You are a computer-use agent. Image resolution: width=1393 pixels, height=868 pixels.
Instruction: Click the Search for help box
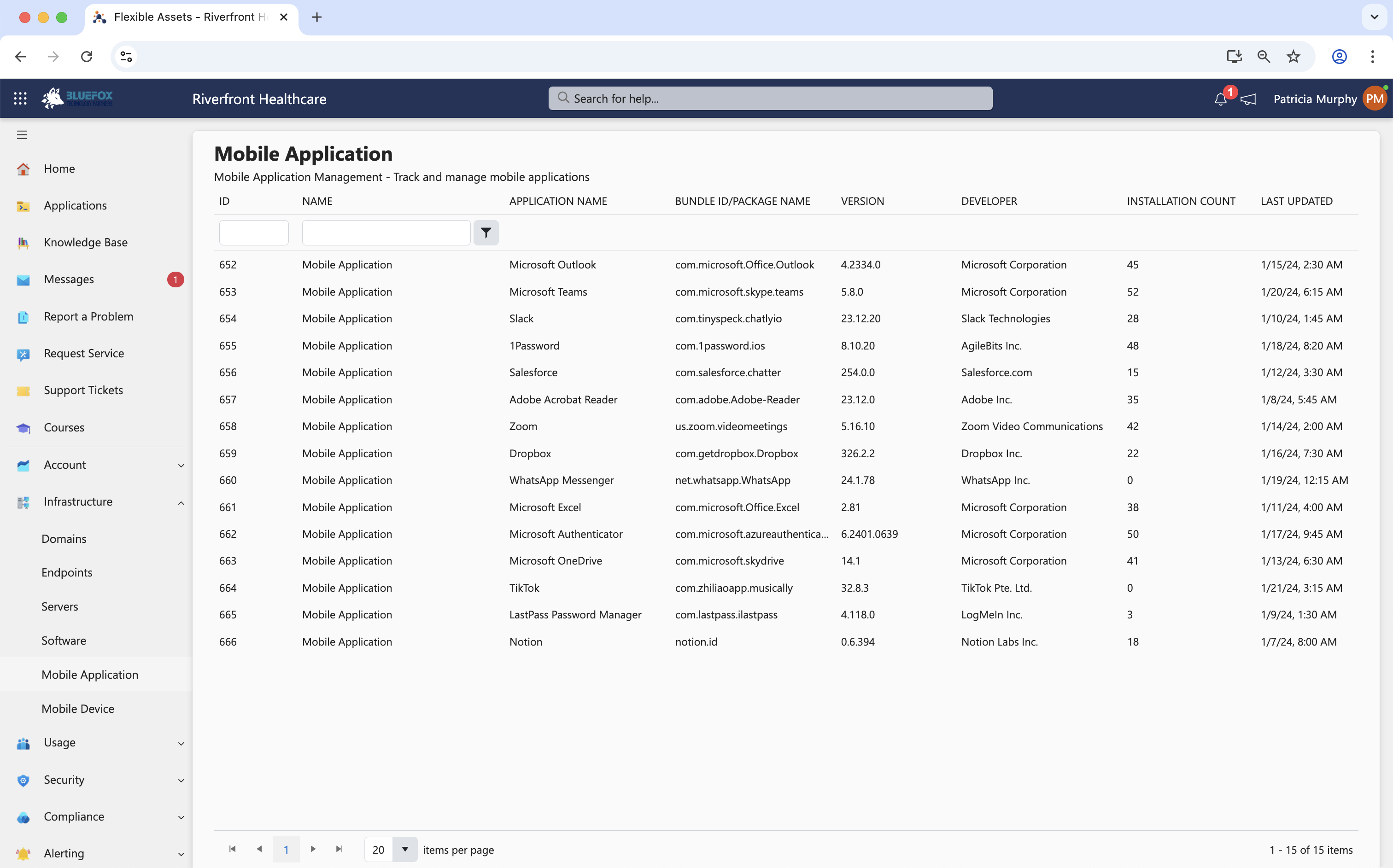coord(770,99)
